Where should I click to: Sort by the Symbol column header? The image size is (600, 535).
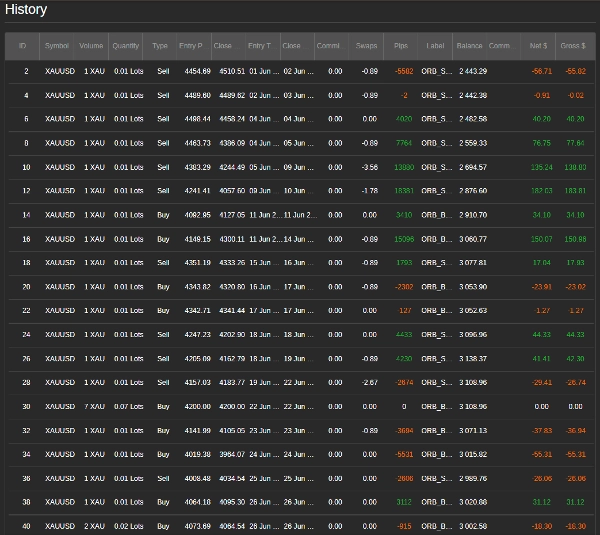pyautogui.click(x=57, y=46)
